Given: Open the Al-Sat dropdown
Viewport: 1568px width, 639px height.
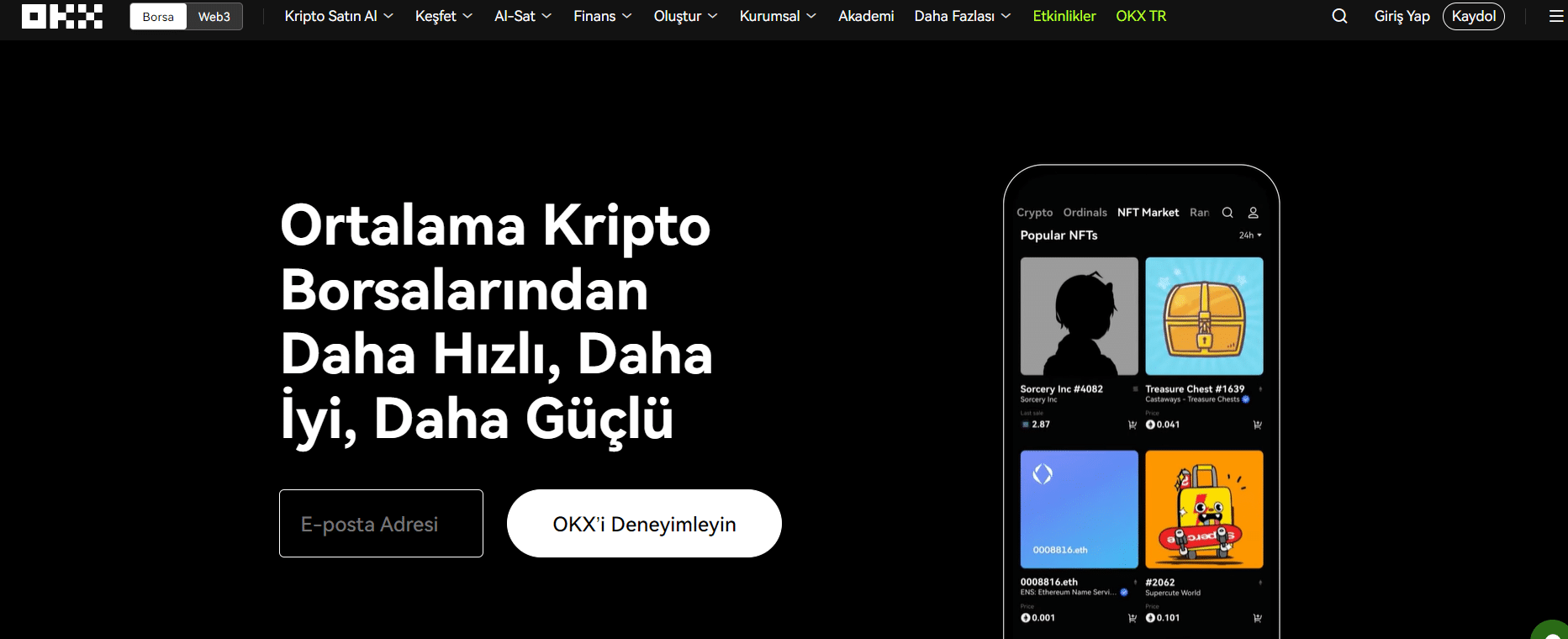Looking at the screenshot, I should coord(523,16).
